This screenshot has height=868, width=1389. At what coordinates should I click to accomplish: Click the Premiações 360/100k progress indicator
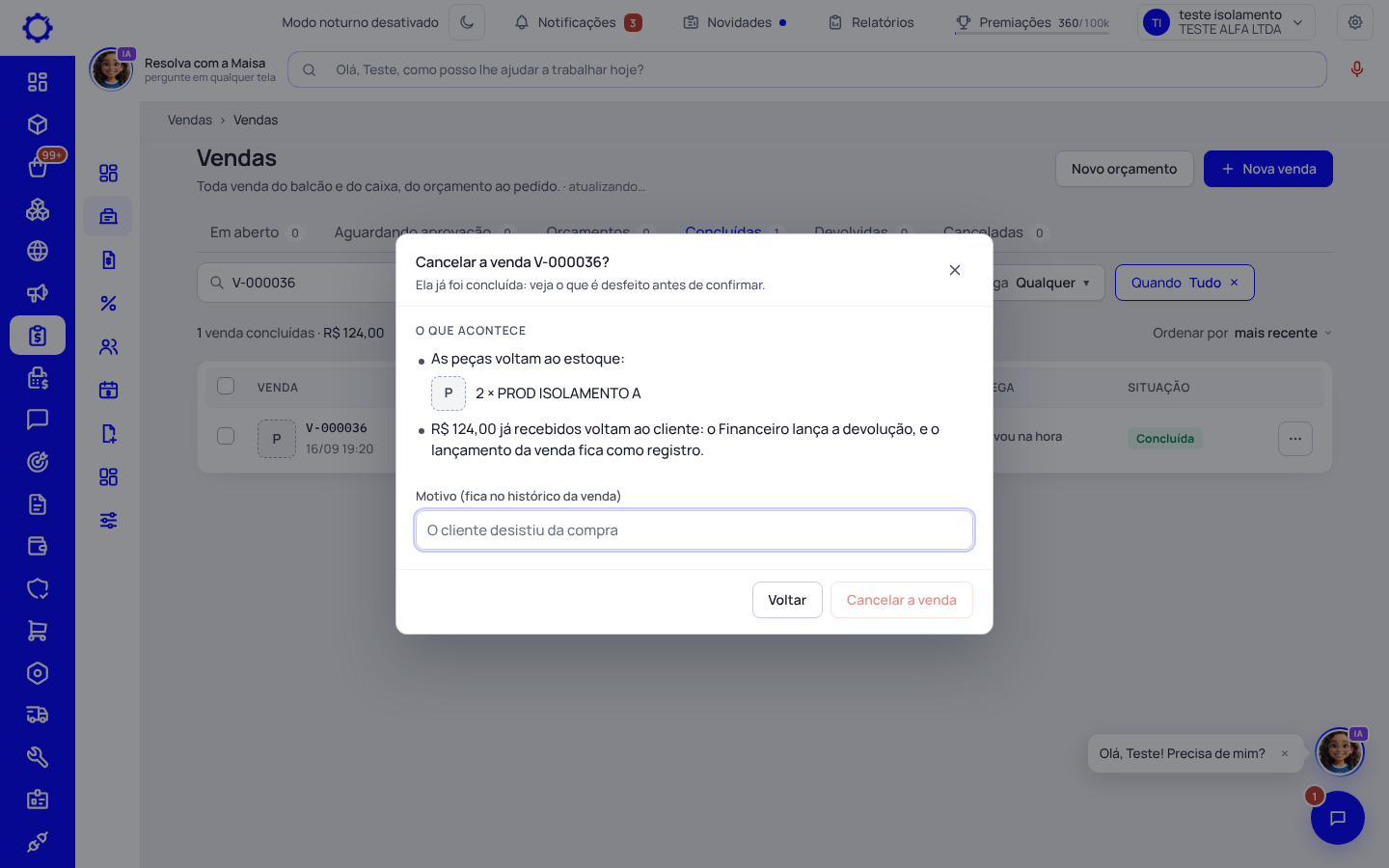click(1032, 22)
